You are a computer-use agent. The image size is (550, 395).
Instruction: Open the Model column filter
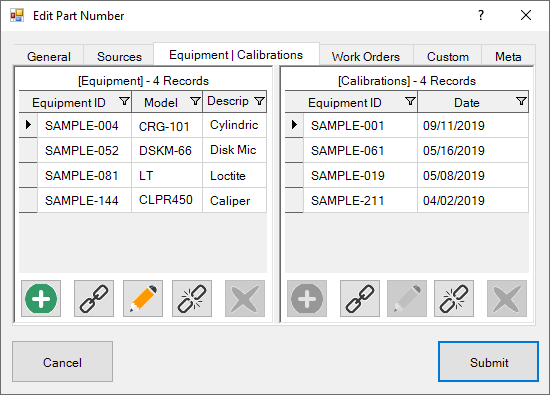pyautogui.click(x=195, y=102)
